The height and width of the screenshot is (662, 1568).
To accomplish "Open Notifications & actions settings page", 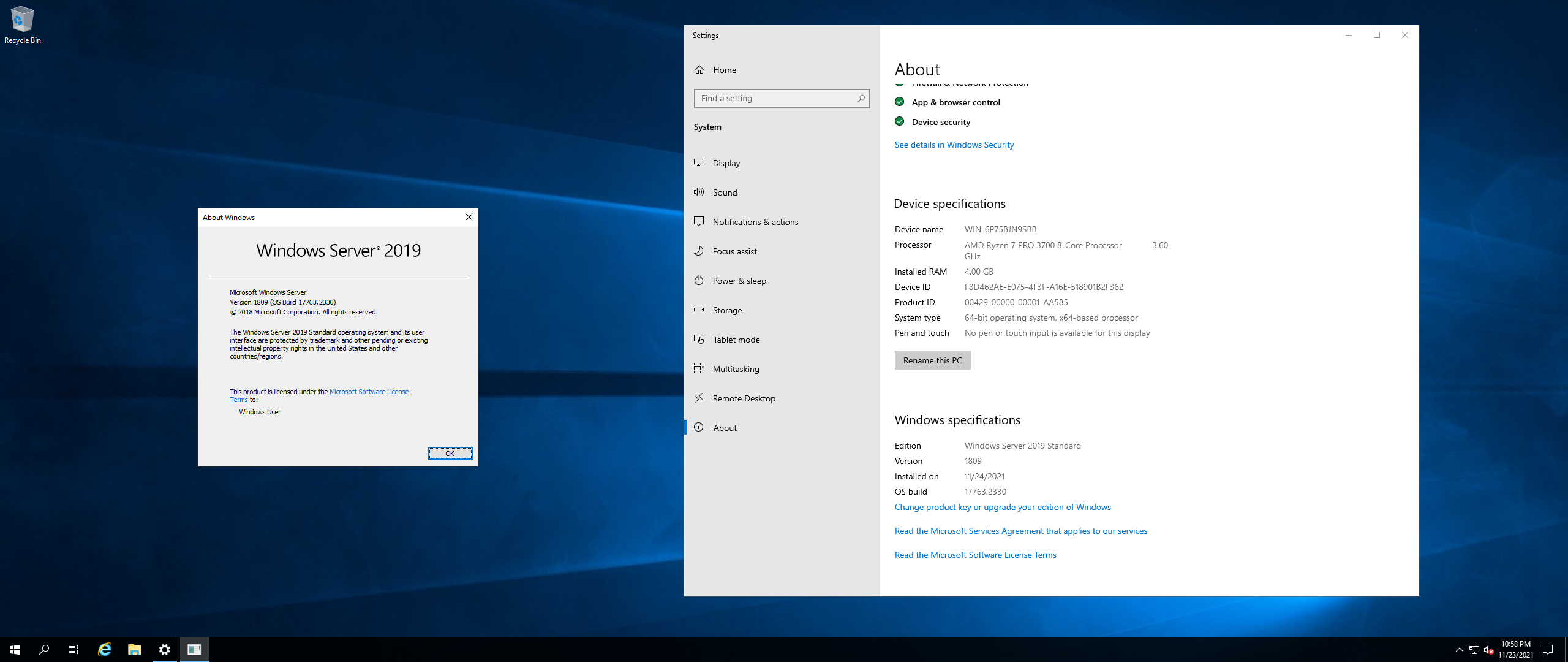I will click(782, 222).
